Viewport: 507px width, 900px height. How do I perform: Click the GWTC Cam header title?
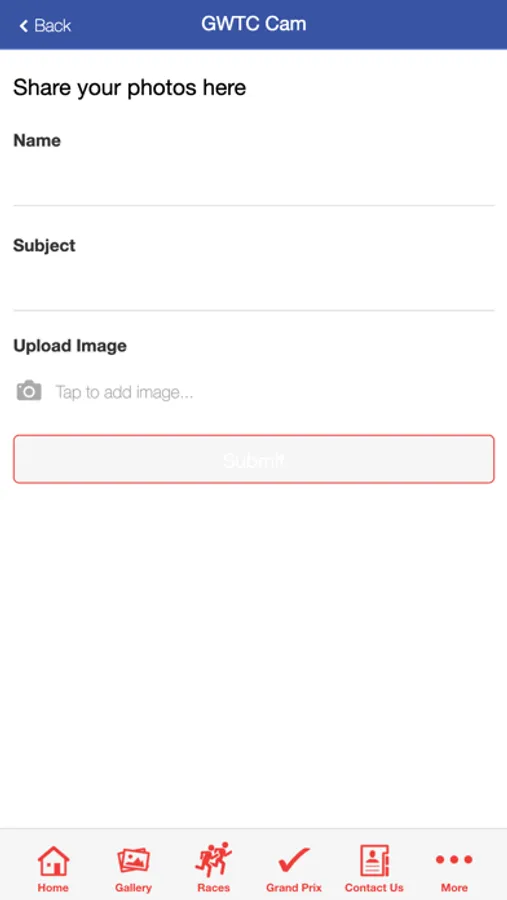254,24
